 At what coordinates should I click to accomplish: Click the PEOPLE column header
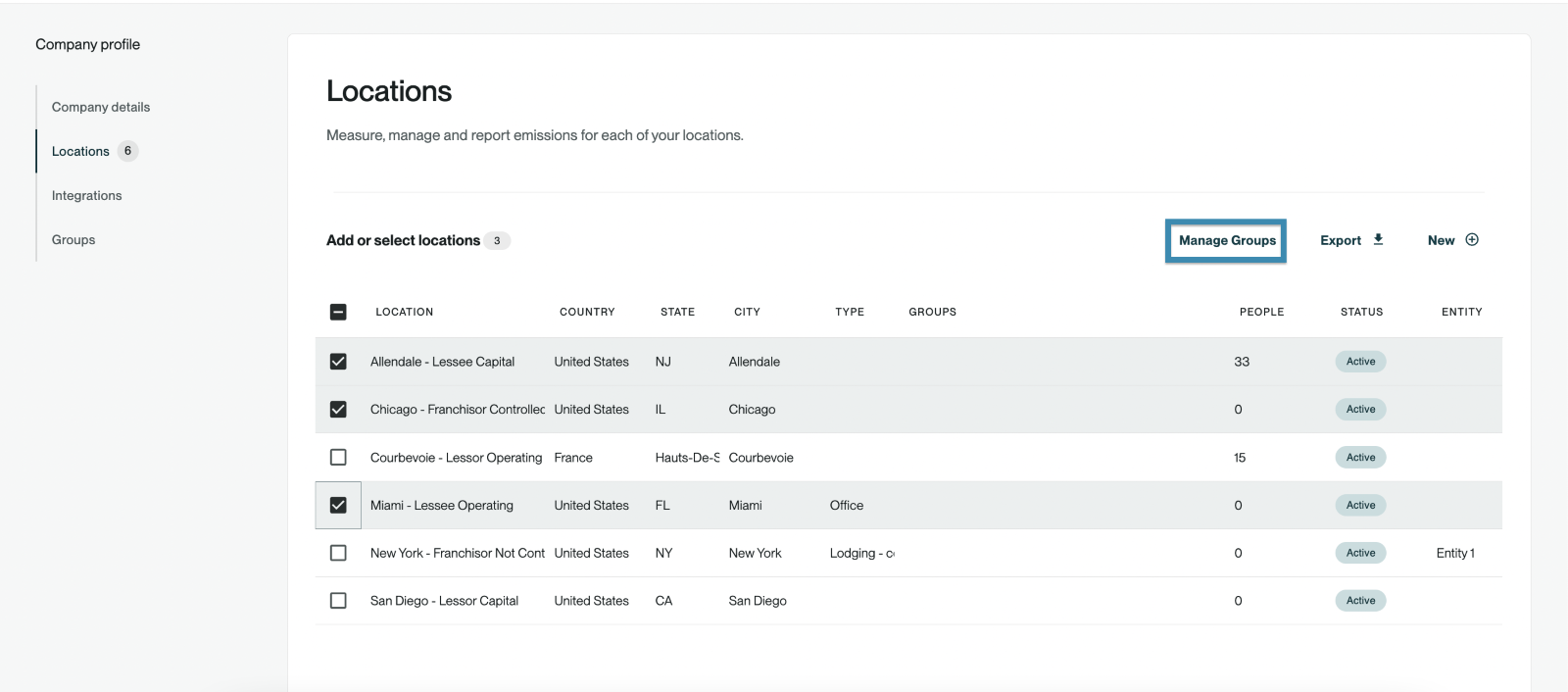1261,312
